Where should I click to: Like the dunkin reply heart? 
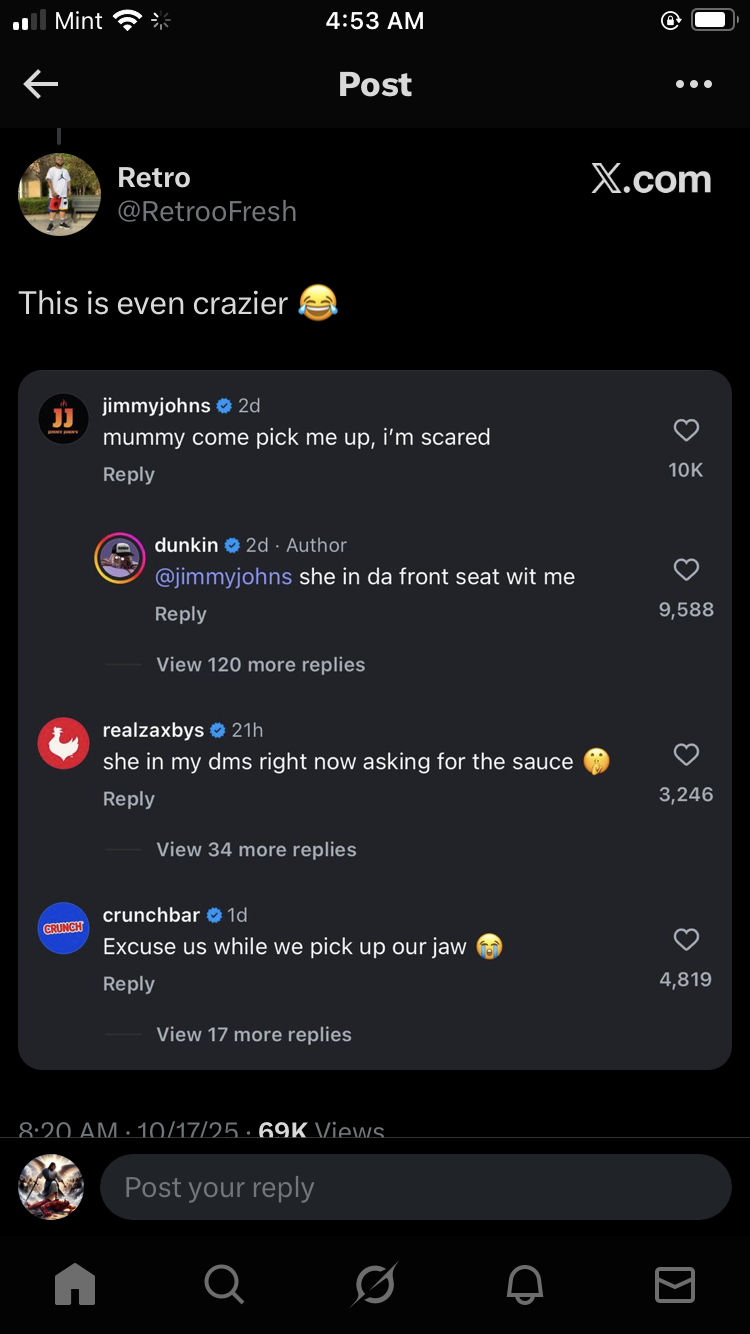(686, 569)
